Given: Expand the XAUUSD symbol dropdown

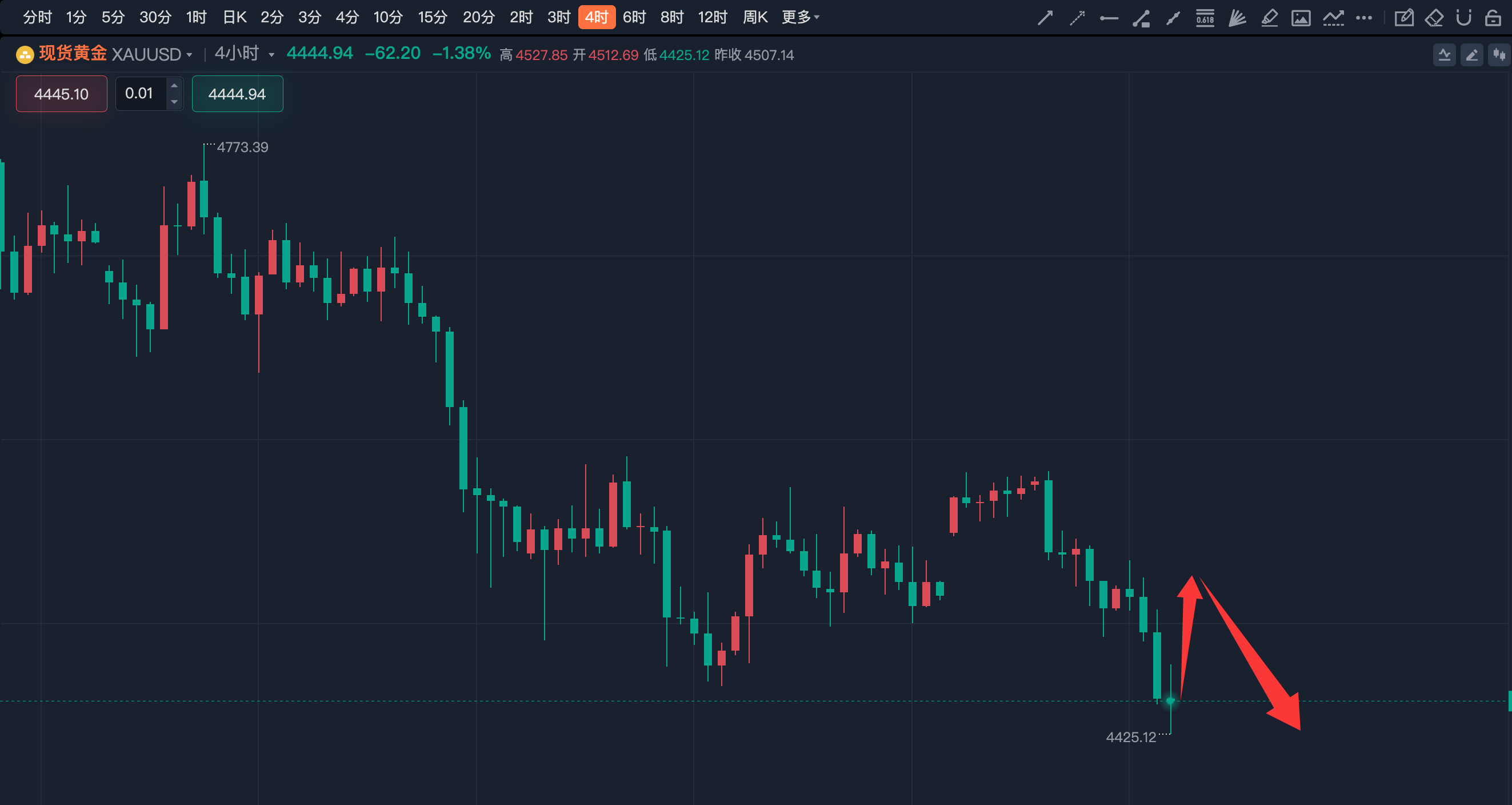Looking at the screenshot, I should pyautogui.click(x=189, y=55).
